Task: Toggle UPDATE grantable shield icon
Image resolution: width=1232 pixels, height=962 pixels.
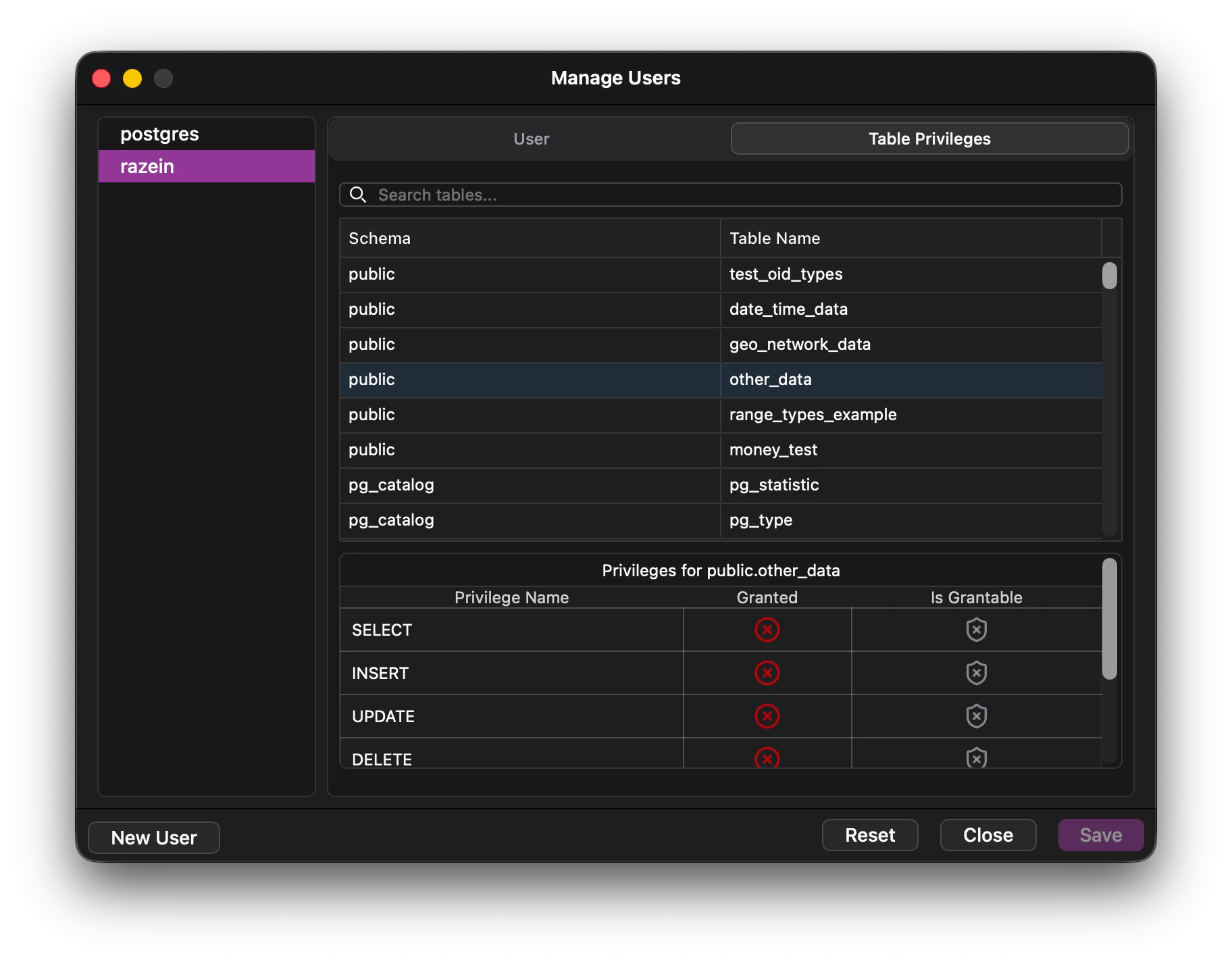Action: click(x=976, y=716)
